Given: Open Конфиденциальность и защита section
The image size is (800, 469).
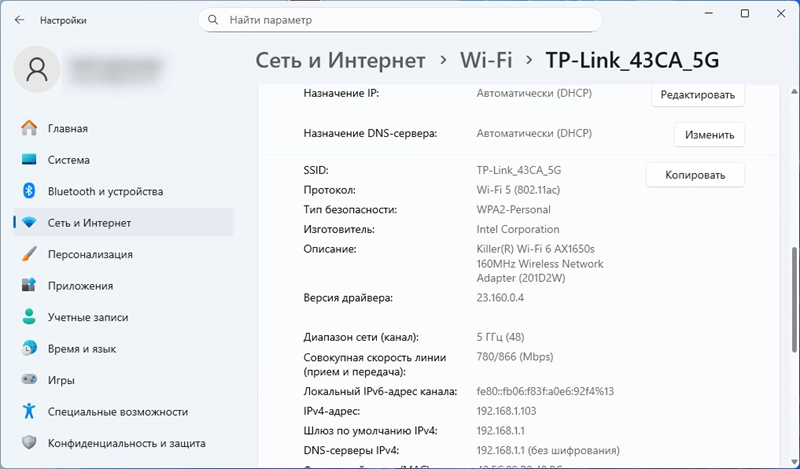Looking at the screenshot, I should 123,443.
